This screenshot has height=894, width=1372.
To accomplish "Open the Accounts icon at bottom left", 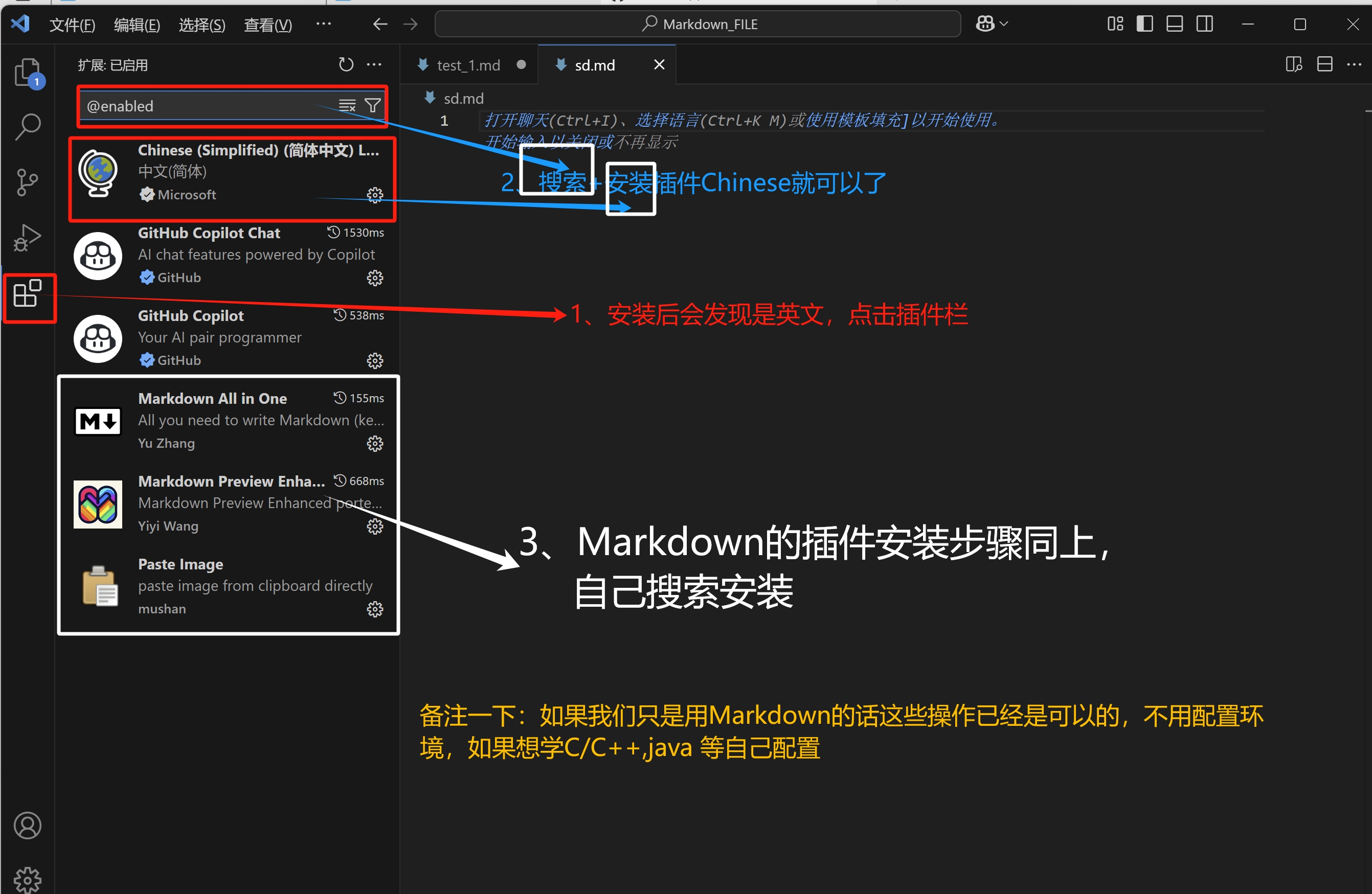I will 27,826.
